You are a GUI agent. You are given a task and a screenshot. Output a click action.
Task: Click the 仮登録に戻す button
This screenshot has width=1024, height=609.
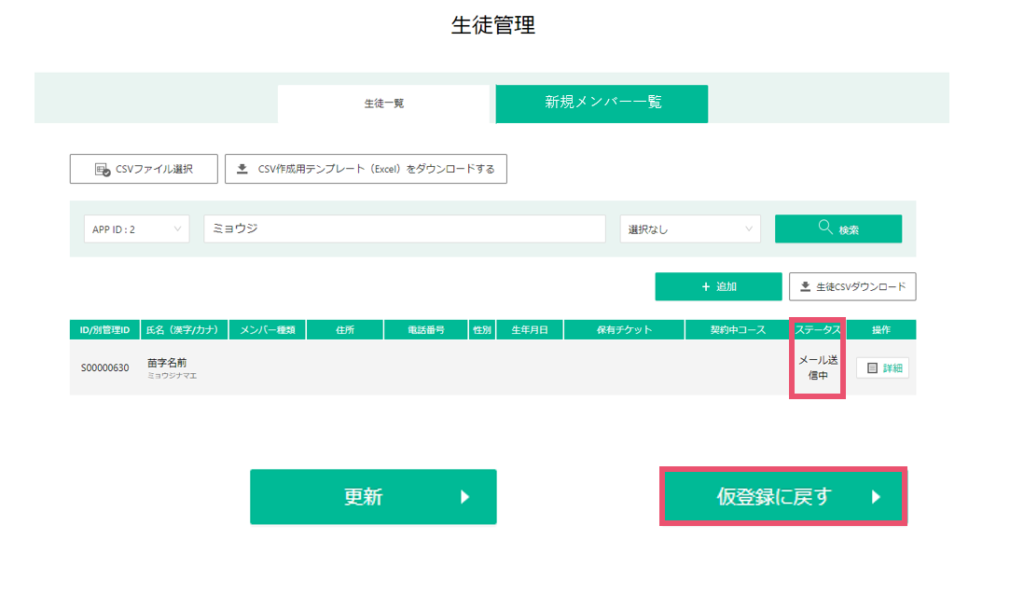tap(783, 497)
